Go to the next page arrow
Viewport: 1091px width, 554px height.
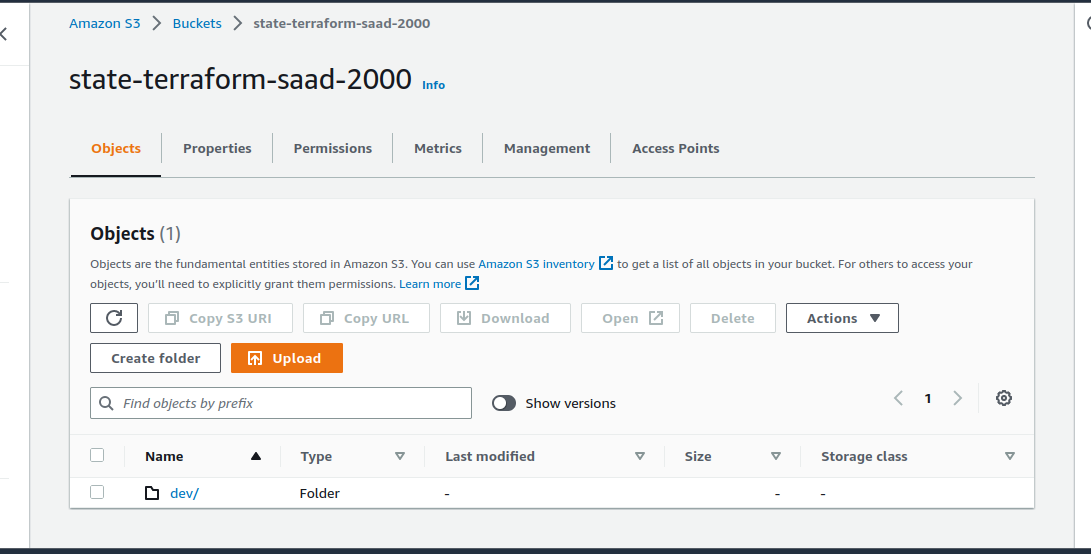[x=957, y=398]
